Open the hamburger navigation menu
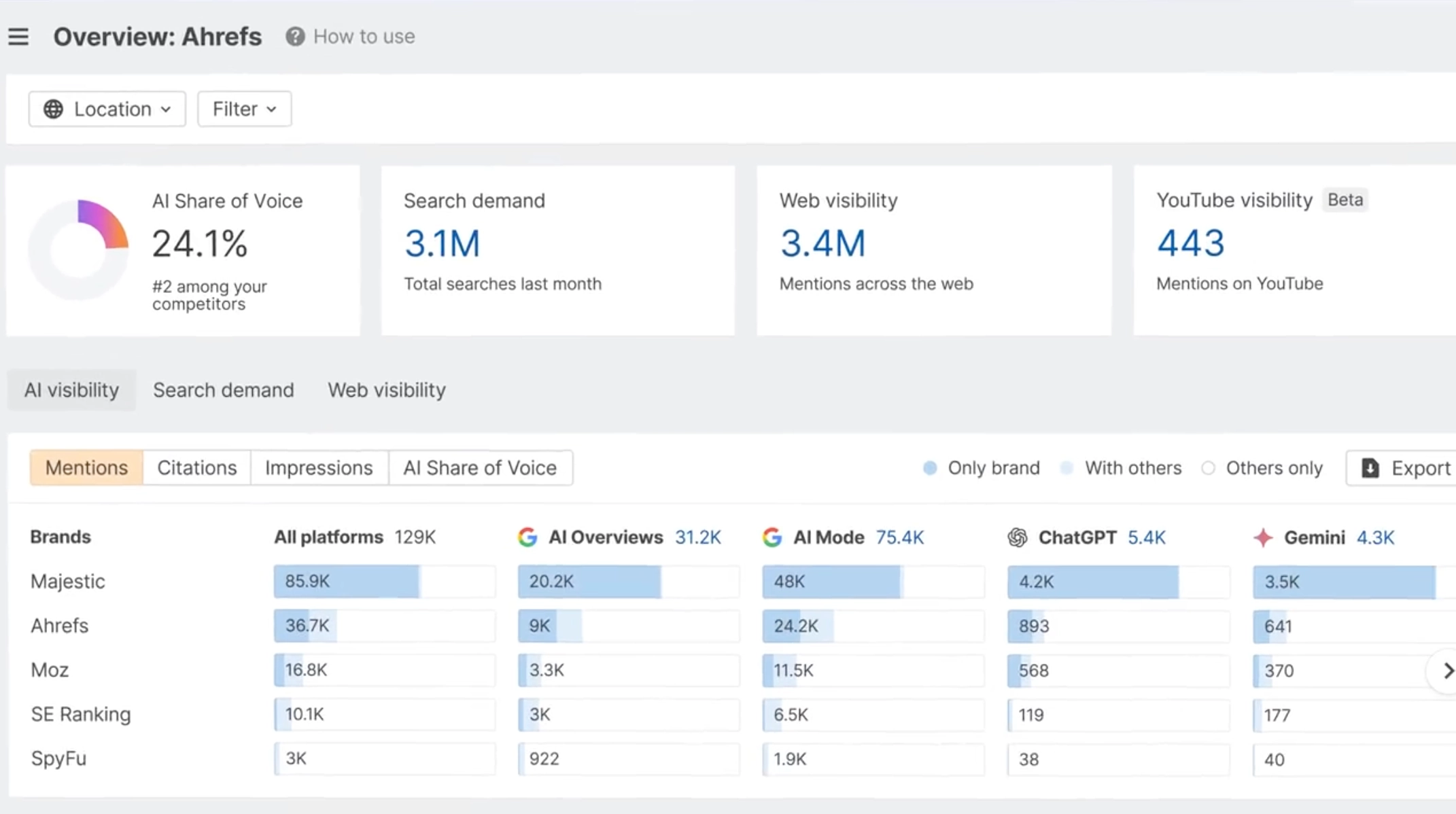Image resolution: width=1456 pixels, height=814 pixels. pos(18,37)
